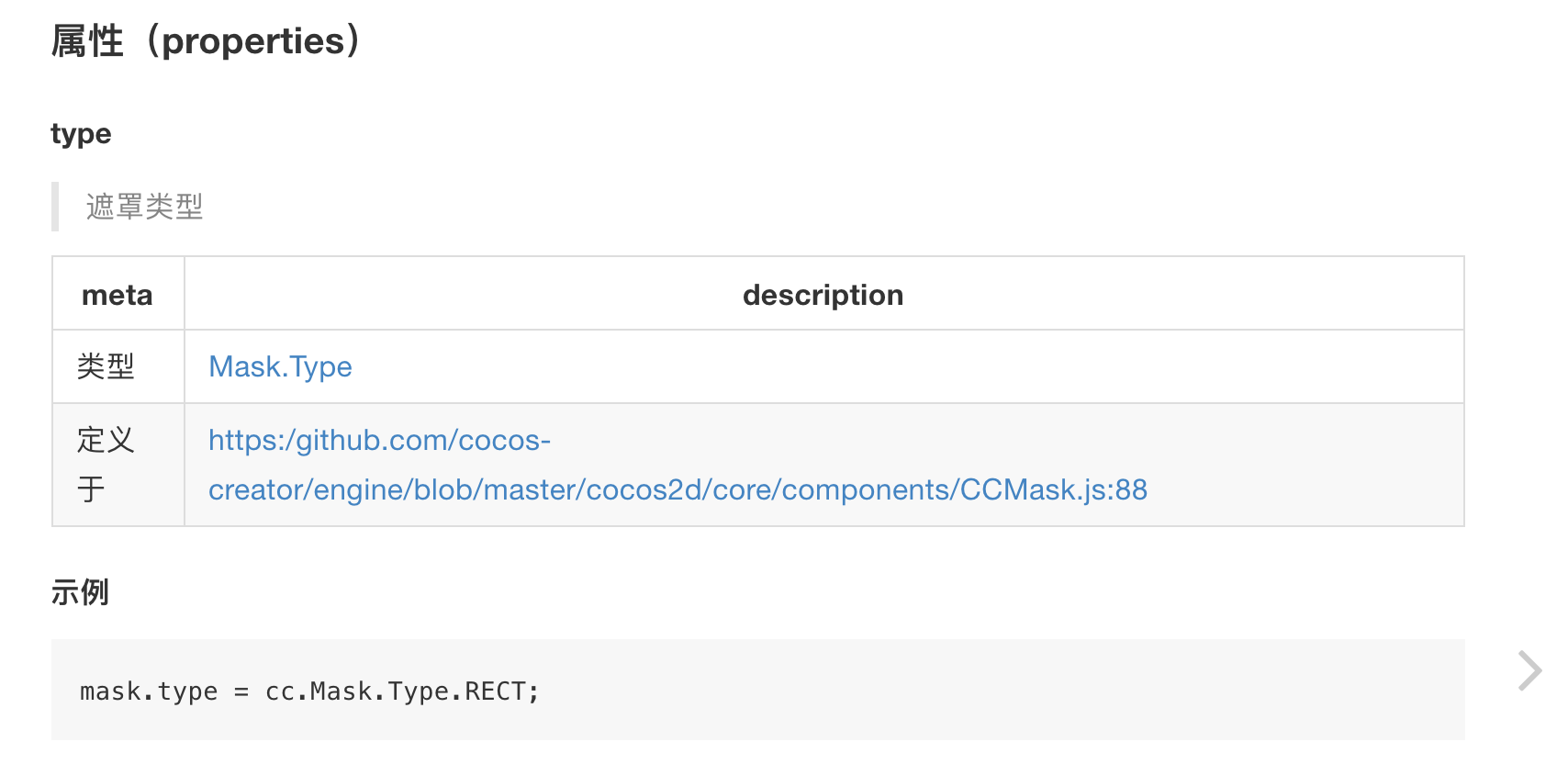Click the 遮罩类型 description quote
Screen dimensions: 1568x764
coord(144,207)
